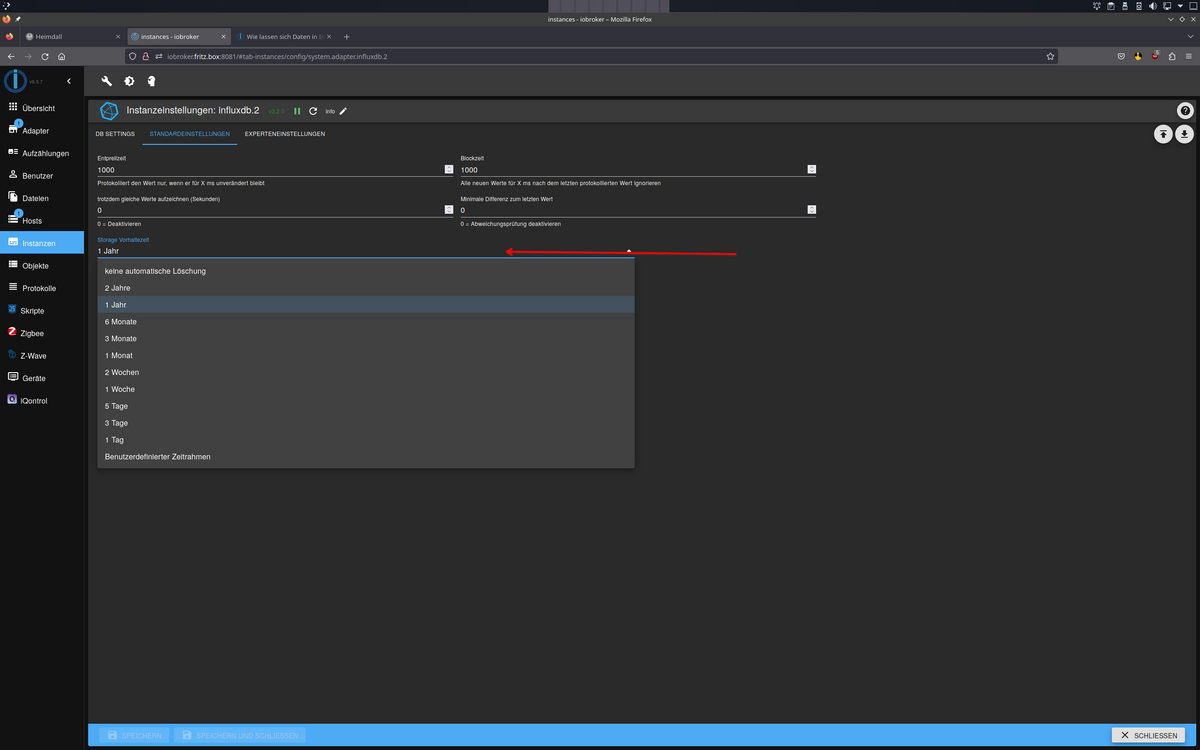Image resolution: width=1200 pixels, height=750 pixels.
Task: Save configuration to file download icon
Action: click(1185, 133)
